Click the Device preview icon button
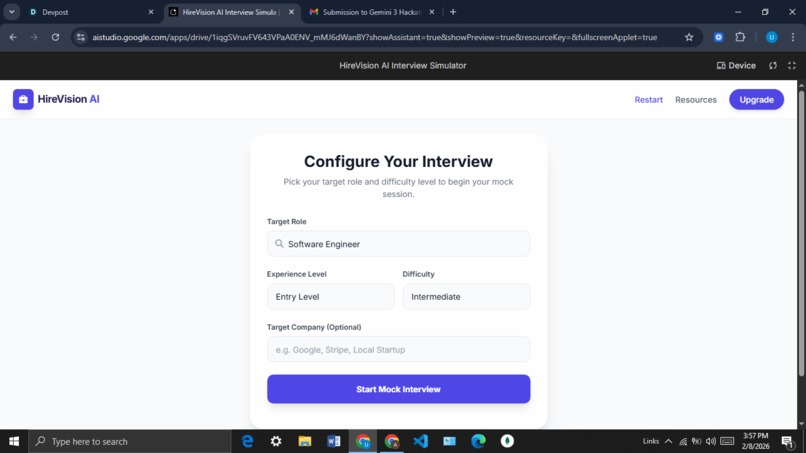 tap(736, 65)
